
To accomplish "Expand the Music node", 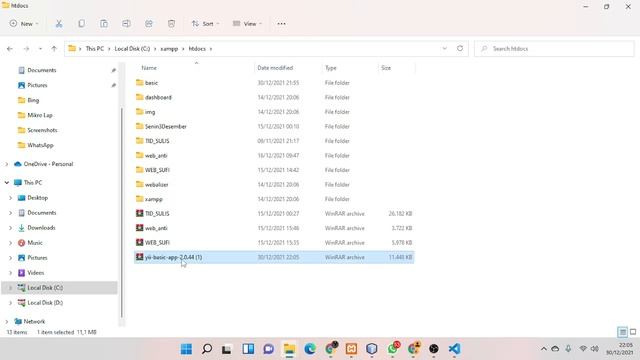I will tap(11, 243).
